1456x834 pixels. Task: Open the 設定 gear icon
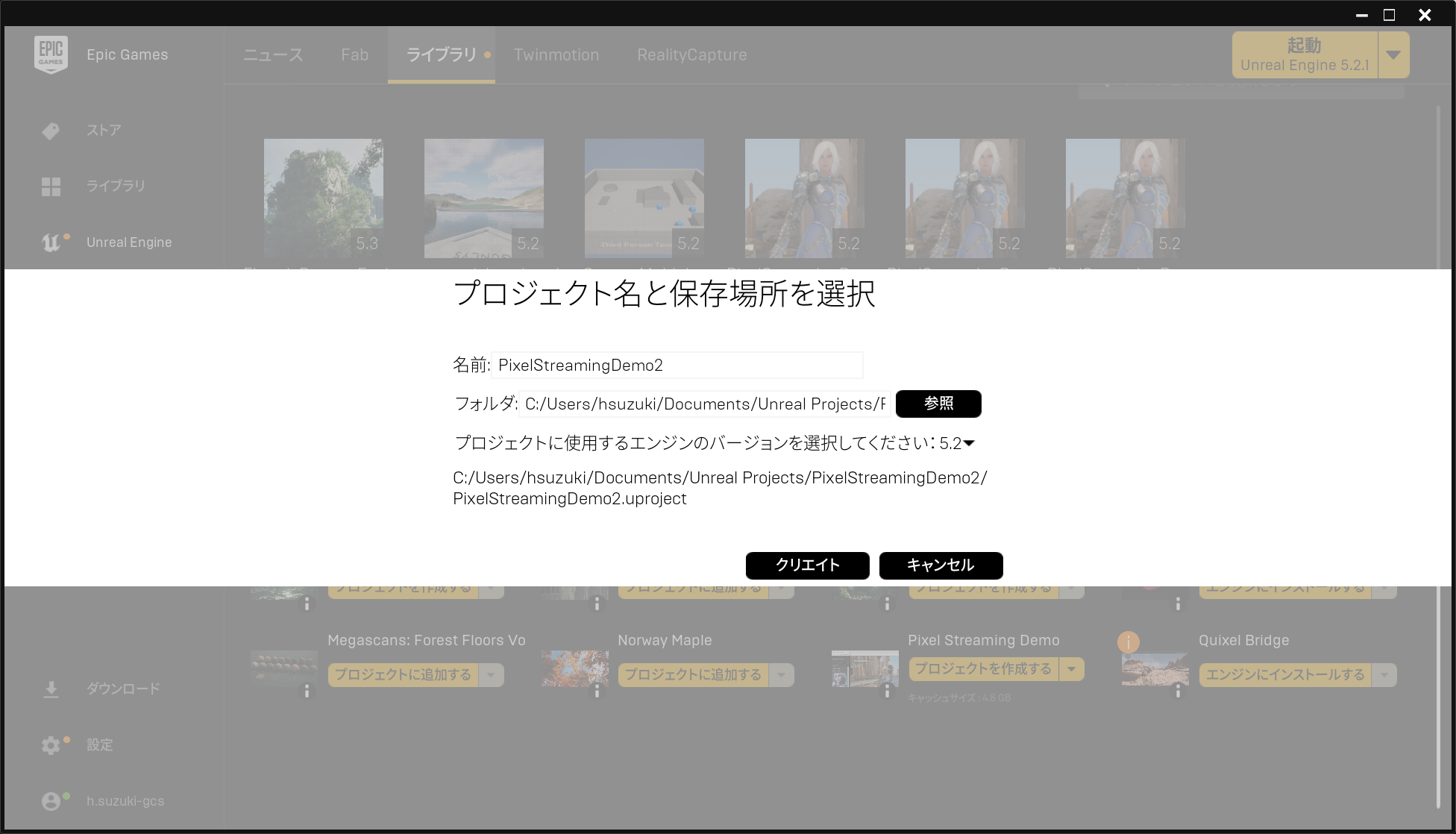(x=51, y=745)
